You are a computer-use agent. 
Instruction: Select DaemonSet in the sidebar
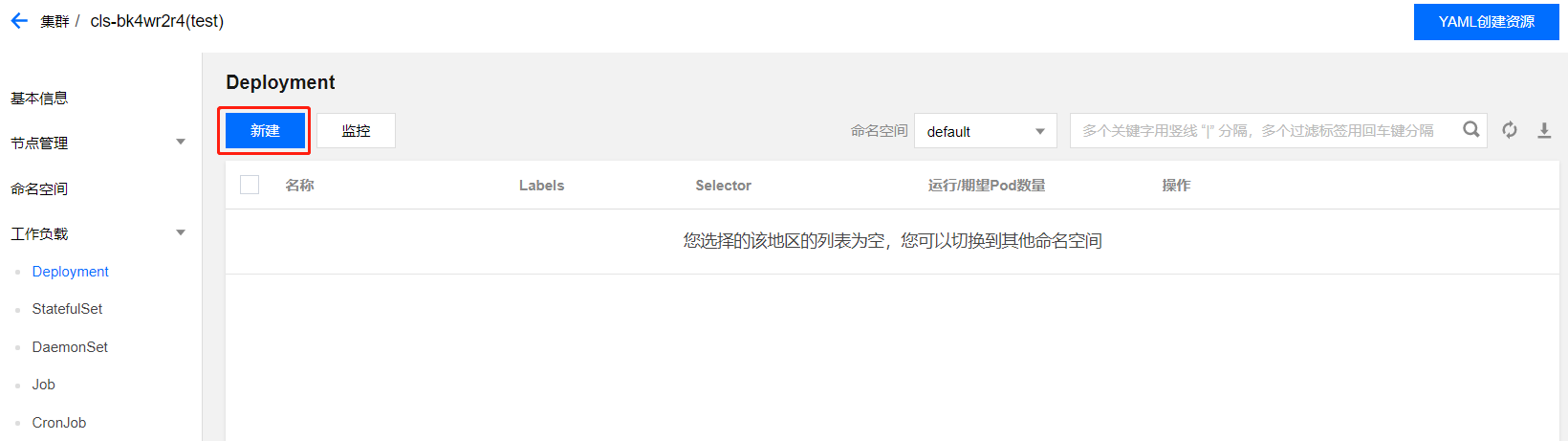(70, 347)
